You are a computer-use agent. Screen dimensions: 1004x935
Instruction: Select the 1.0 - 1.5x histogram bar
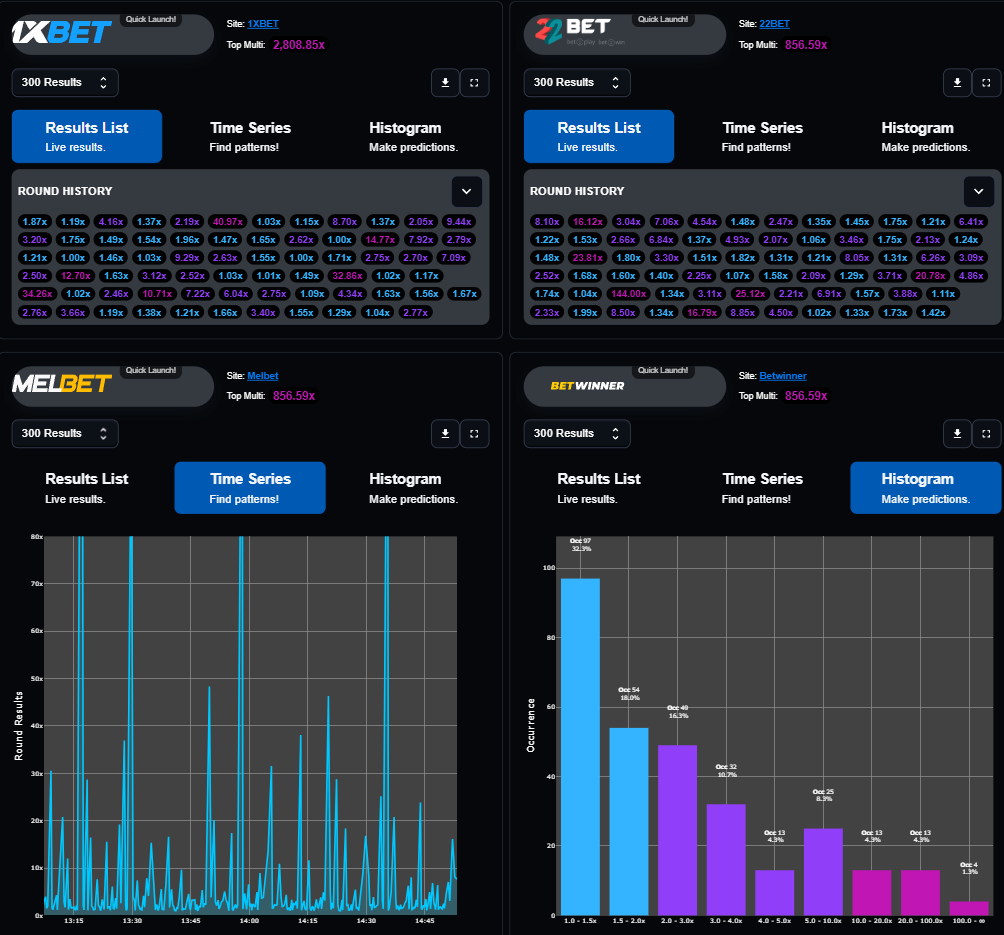[x=580, y=747]
